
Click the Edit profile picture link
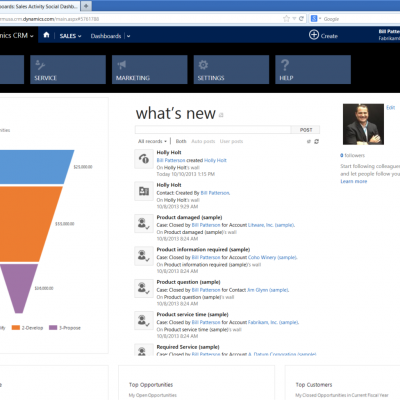[391, 107]
